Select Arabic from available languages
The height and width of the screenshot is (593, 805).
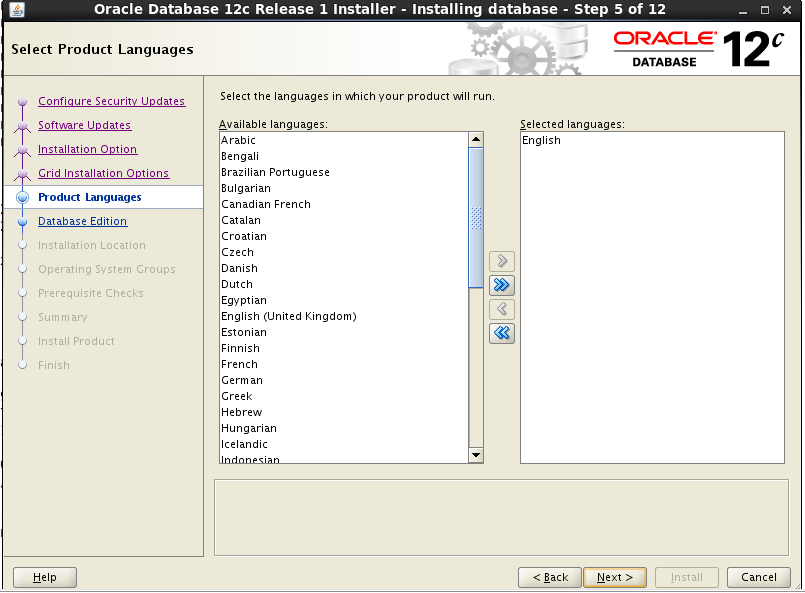click(x=238, y=140)
